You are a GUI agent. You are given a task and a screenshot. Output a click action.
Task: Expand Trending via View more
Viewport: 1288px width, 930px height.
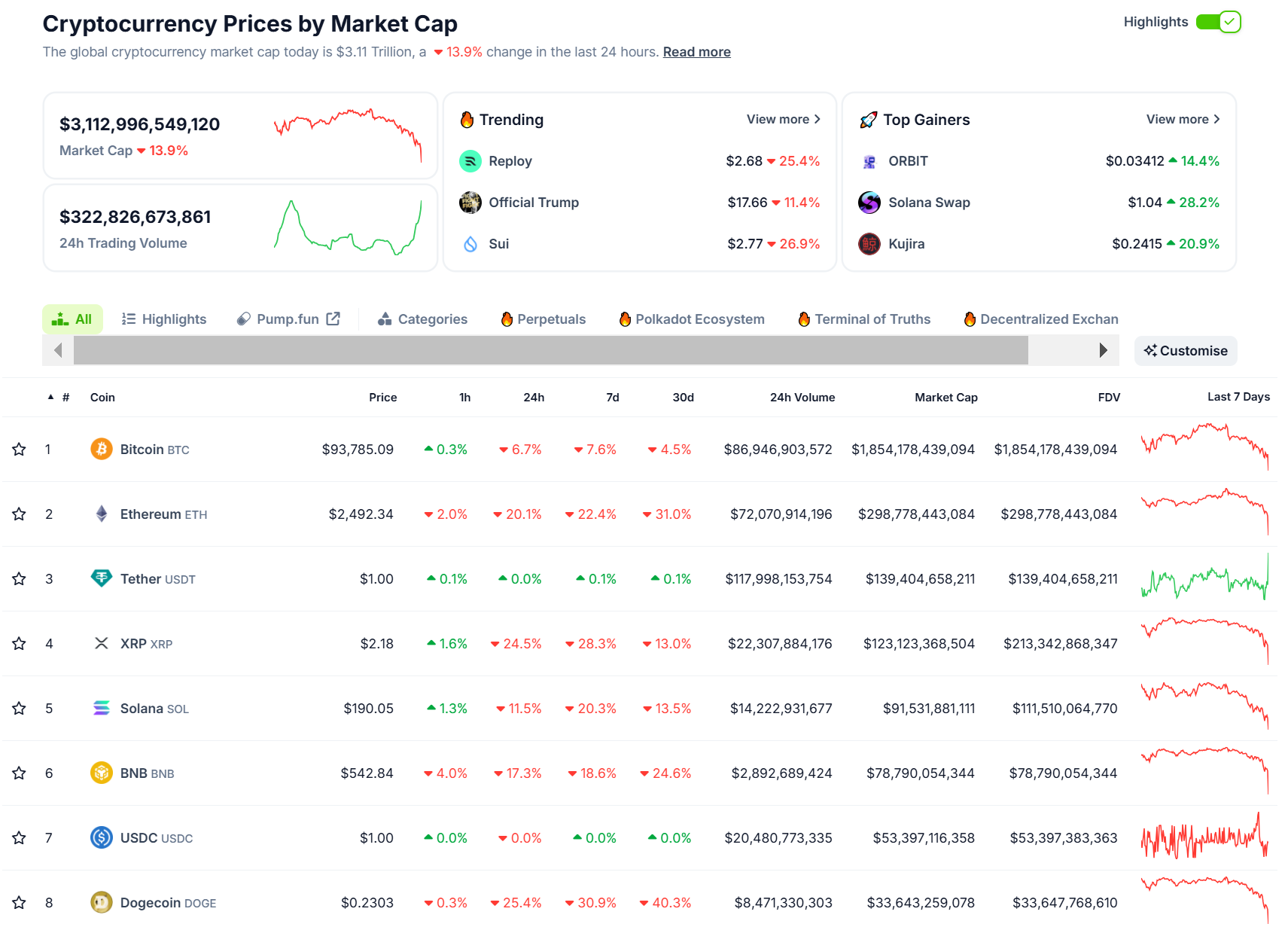[x=784, y=119]
